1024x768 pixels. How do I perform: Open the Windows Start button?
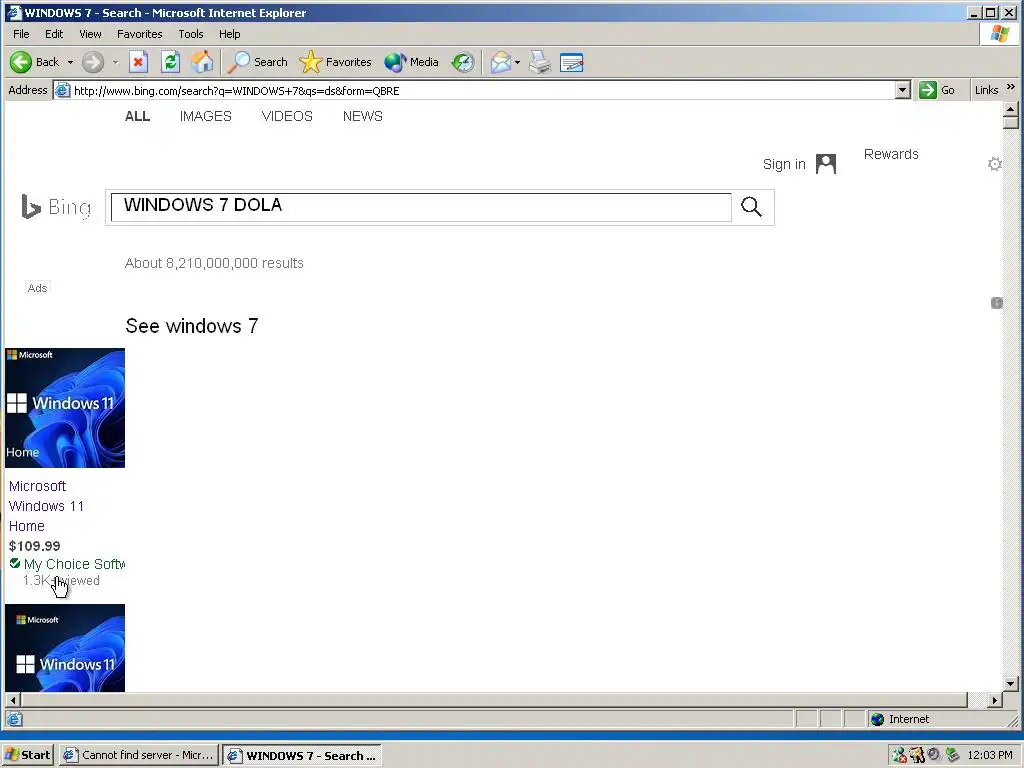coord(27,755)
